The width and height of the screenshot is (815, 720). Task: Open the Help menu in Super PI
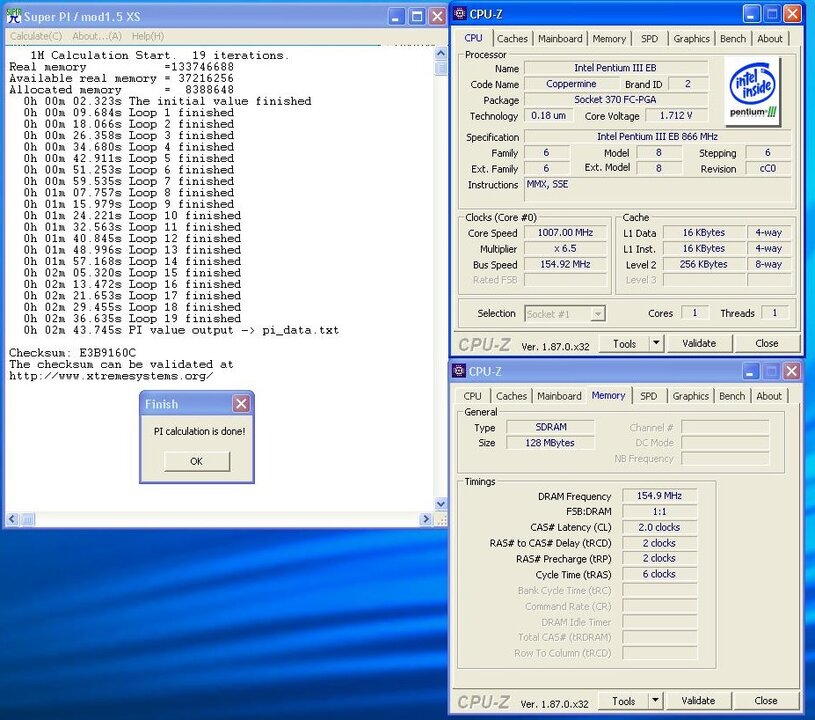(148, 36)
